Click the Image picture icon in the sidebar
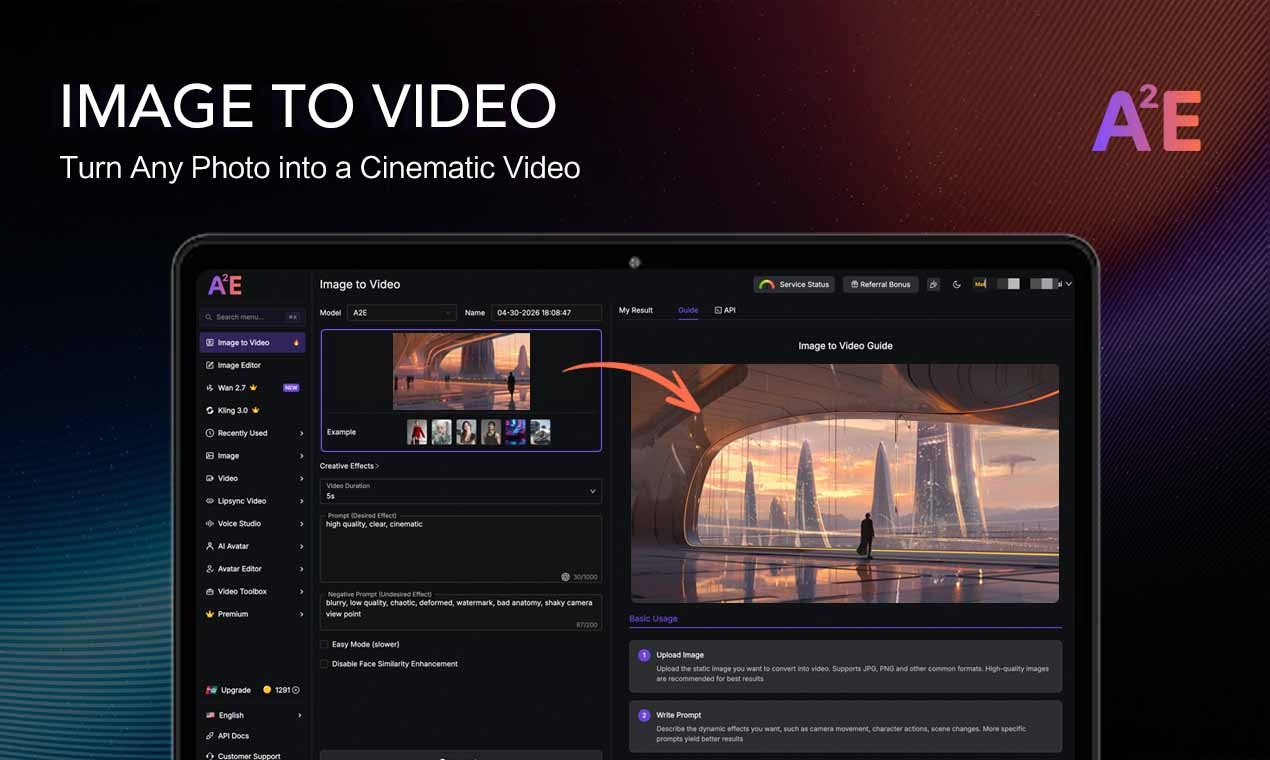 tap(209, 456)
